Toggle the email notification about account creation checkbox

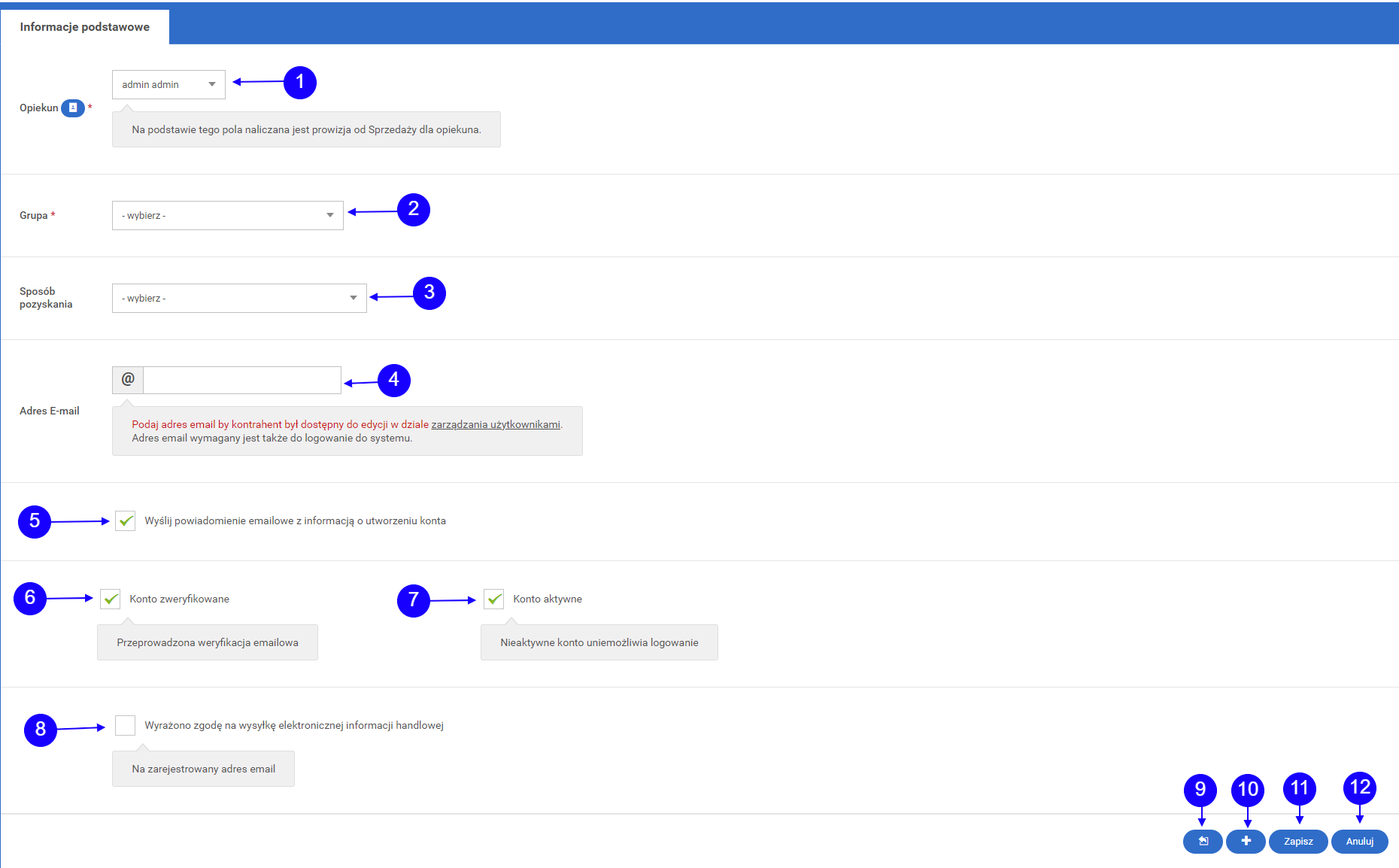(x=126, y=520)
